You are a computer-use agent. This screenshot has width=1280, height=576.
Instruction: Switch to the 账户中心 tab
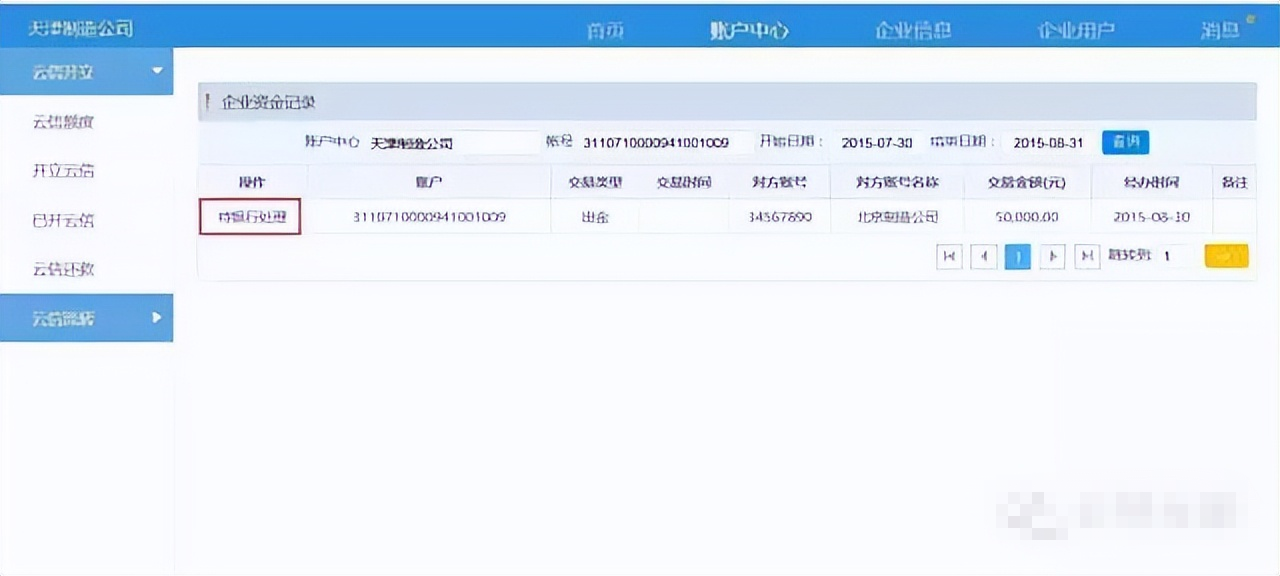(749, 31)
